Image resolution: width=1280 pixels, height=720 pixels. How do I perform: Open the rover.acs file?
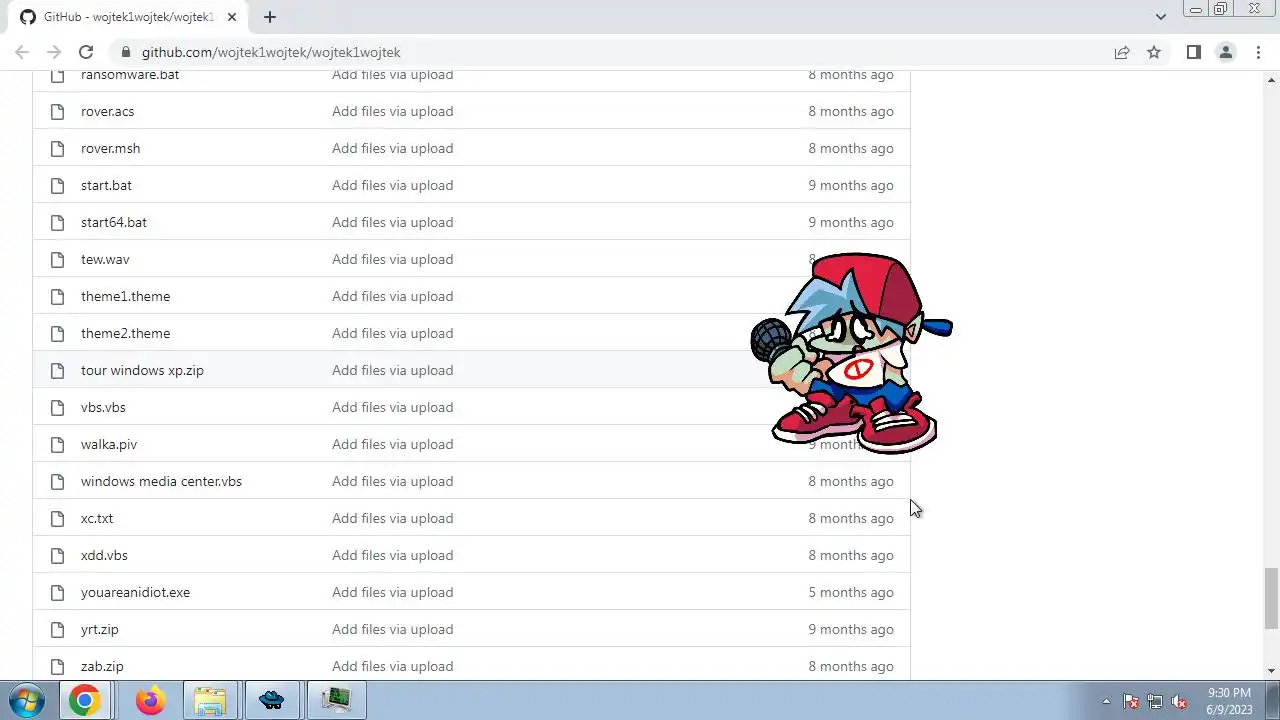[x=107, y=111]
